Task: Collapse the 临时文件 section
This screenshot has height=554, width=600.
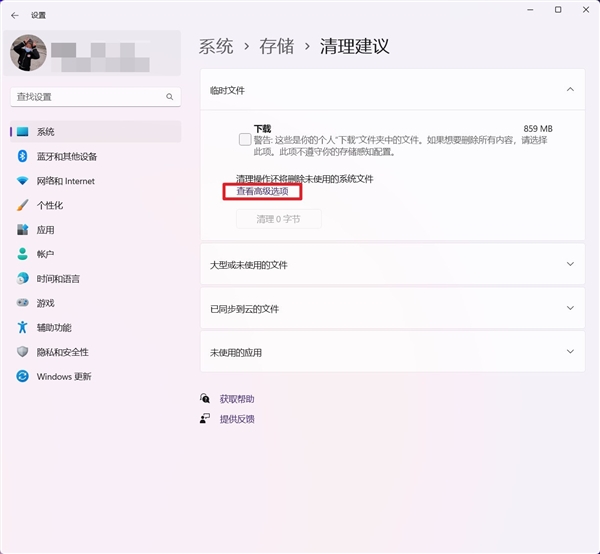Action: tap(570, 90)
